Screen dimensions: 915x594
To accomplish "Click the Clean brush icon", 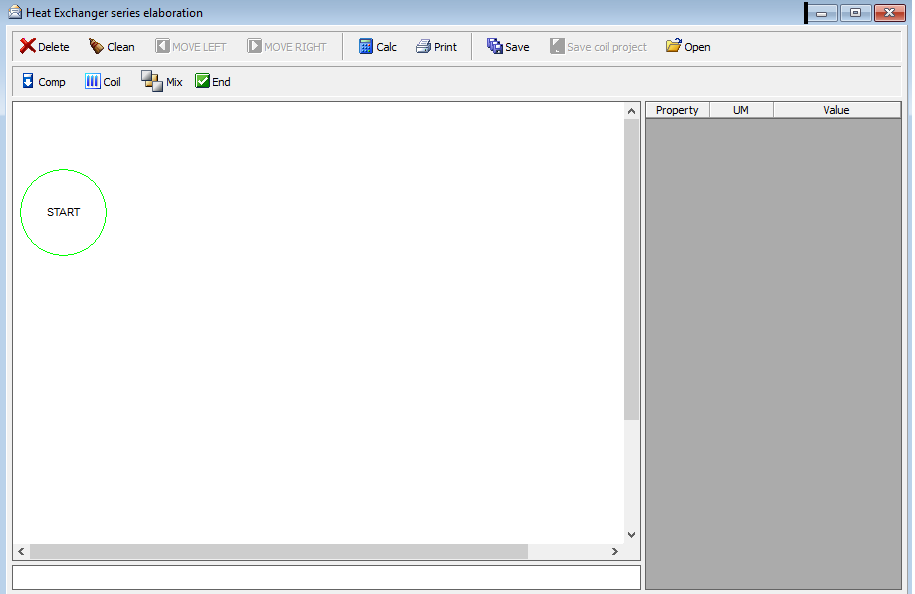I will [x=96, y=46].
